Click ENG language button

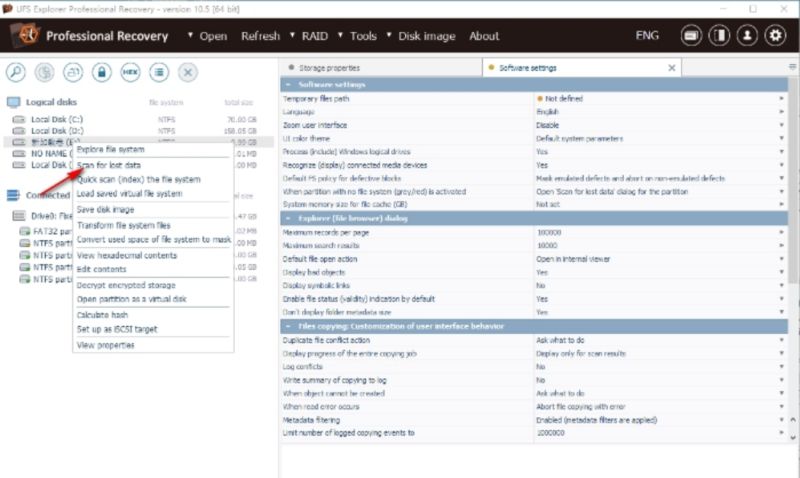tap(647, 35)
